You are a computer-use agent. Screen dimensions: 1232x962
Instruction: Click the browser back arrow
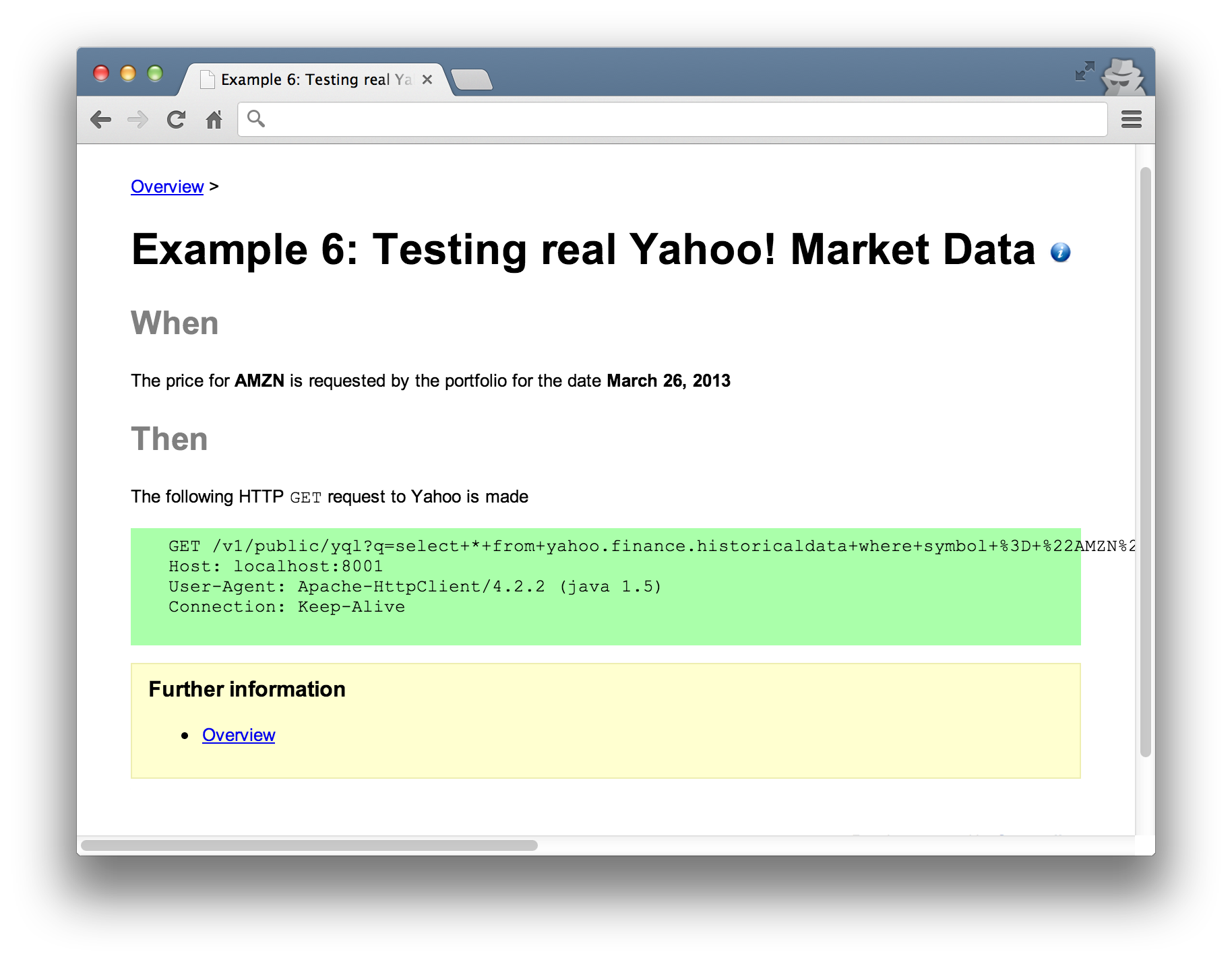(x=100, y=120)
